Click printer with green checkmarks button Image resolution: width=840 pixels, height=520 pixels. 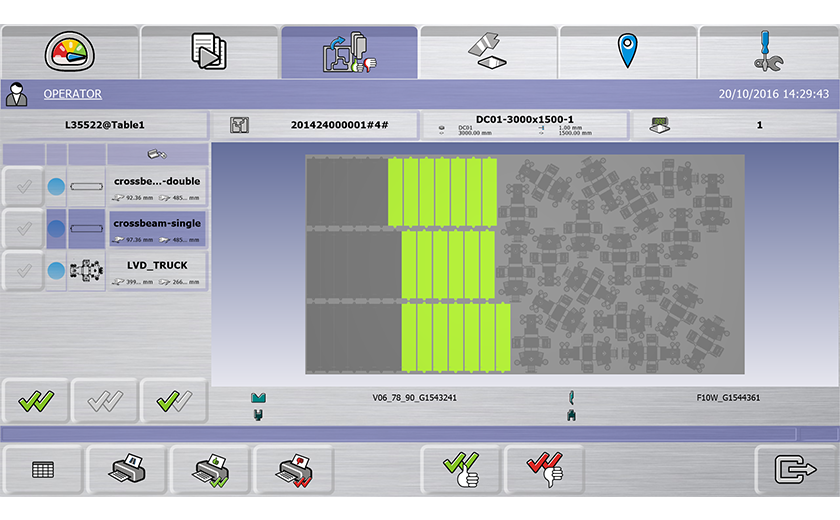(209, 470)
